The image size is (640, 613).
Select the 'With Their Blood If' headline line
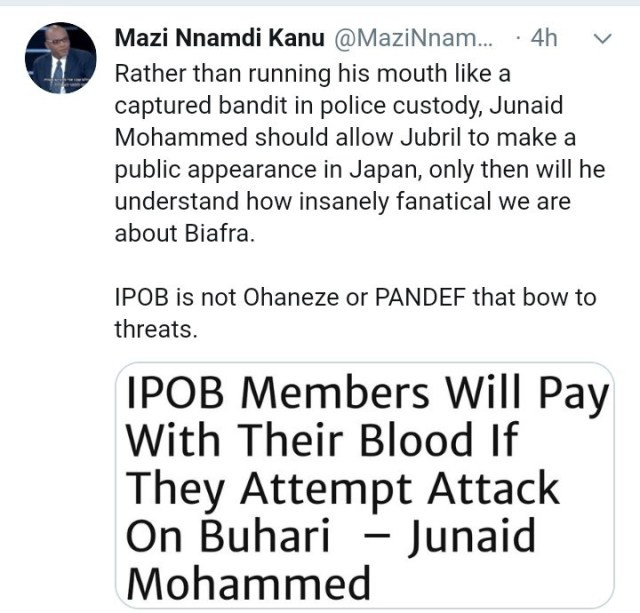(x=322, y=439)
